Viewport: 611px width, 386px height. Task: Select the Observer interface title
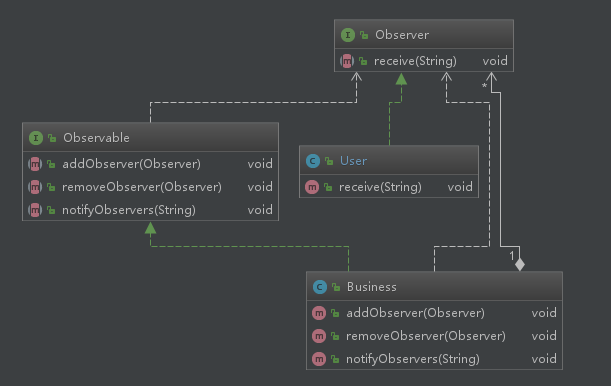click(402, 35)
